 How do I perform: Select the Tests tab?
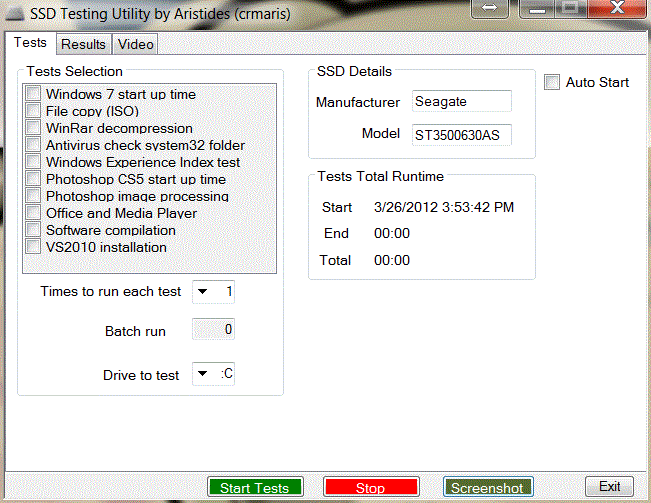30,43
